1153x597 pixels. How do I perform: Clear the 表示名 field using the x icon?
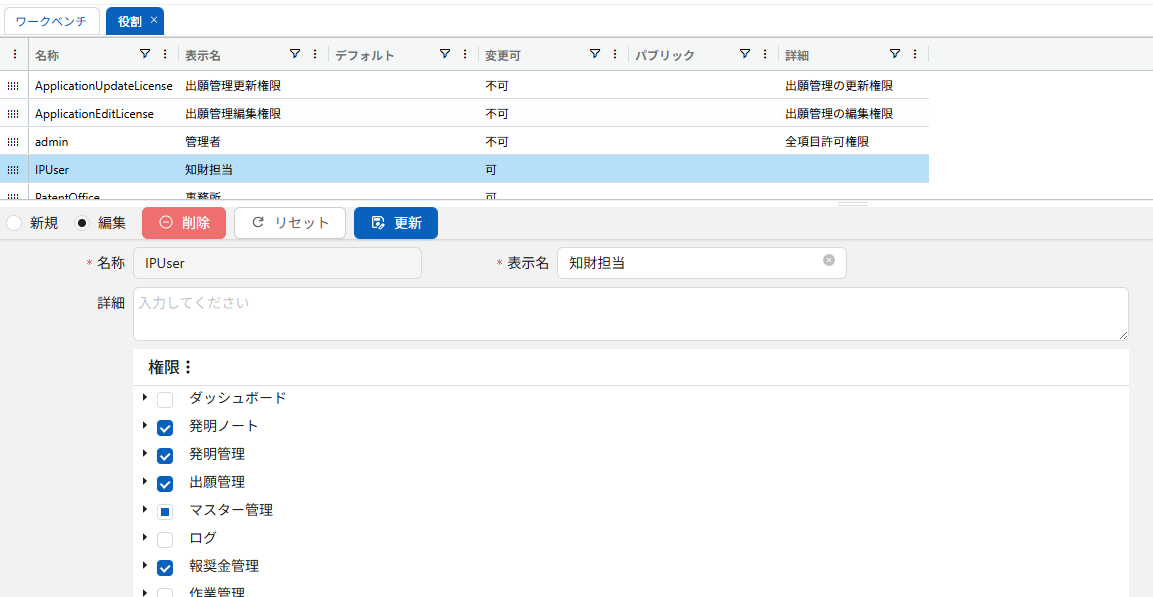coord(828,261)
